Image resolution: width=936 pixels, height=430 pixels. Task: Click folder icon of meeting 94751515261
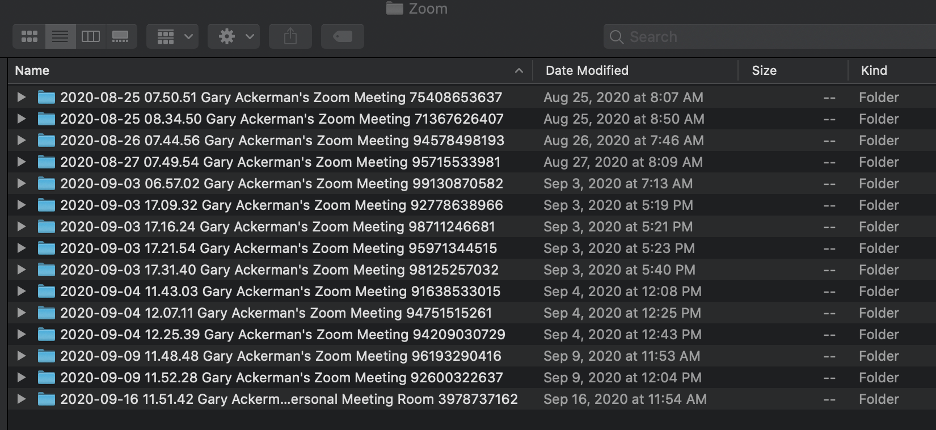(x=46, y=312)
